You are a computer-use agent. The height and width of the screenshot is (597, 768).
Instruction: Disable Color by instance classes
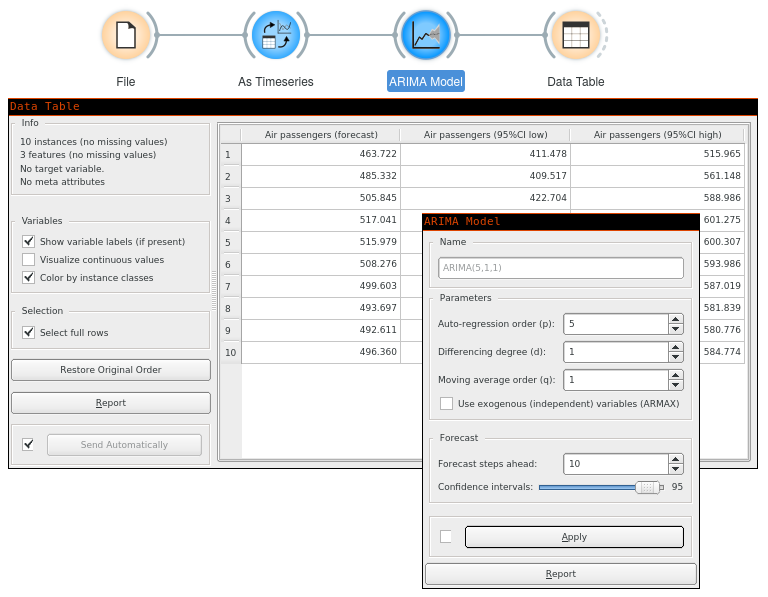click(28, 278)
